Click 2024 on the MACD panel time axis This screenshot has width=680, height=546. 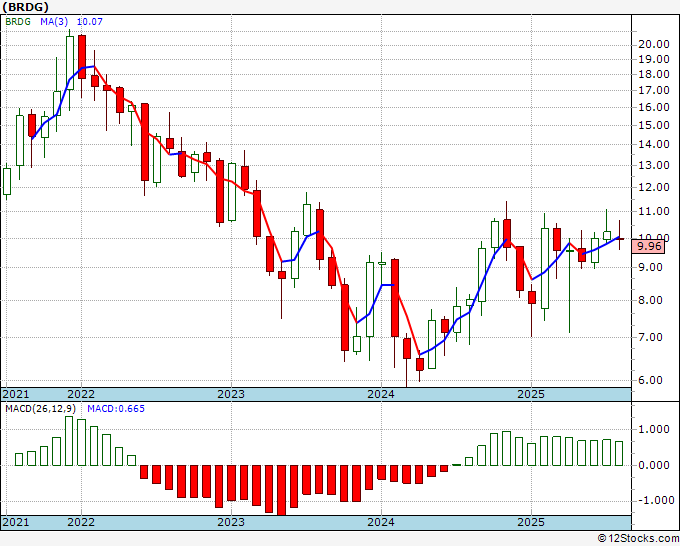pos(381,522)
